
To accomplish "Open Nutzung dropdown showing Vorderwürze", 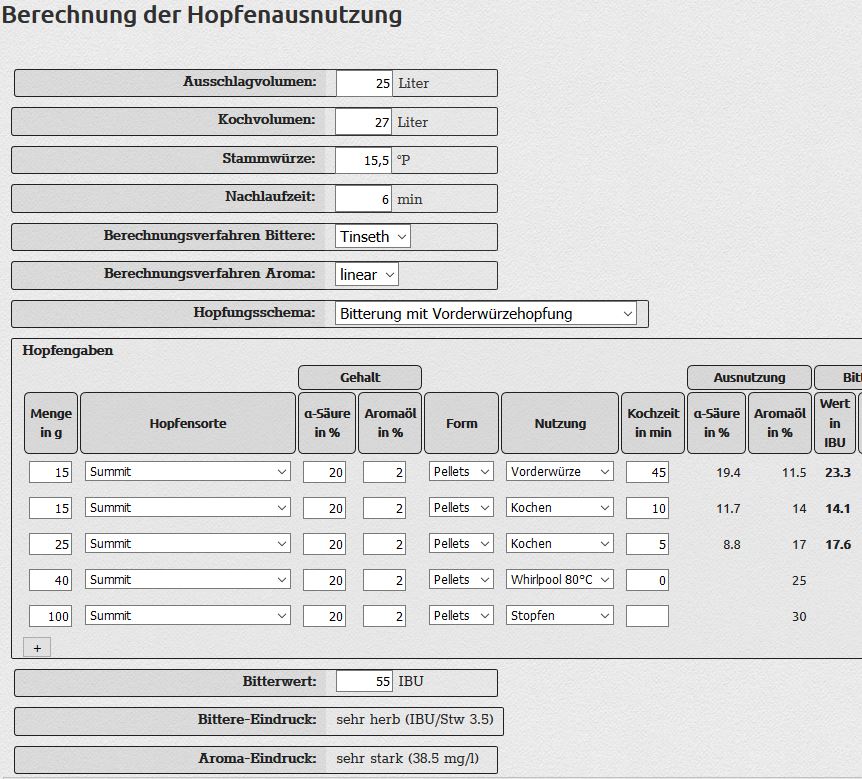I will click(x=559, y=471).
